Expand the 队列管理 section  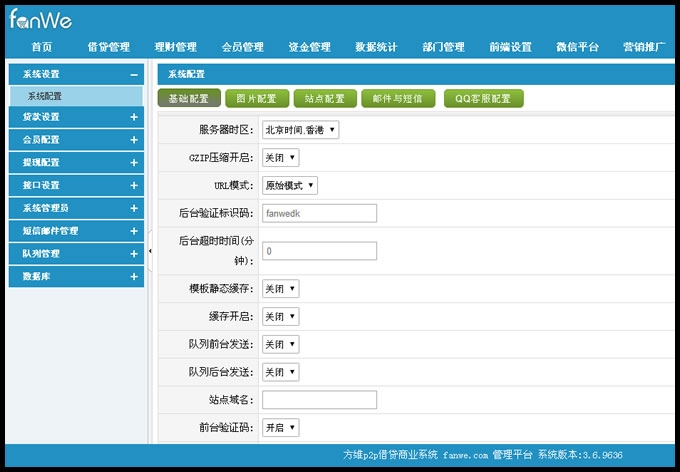(76, 254)
